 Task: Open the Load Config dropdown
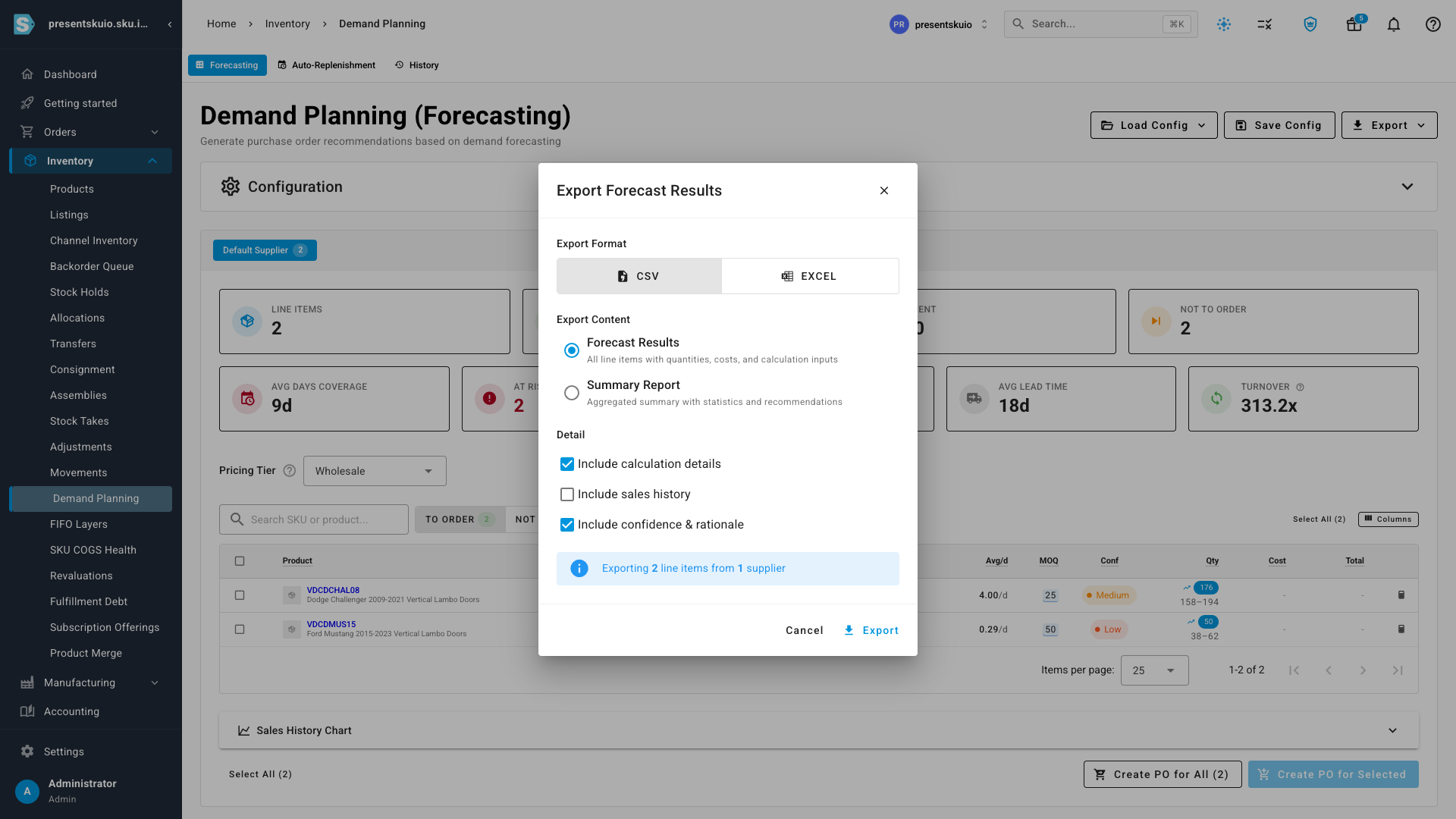[1153, 125]
